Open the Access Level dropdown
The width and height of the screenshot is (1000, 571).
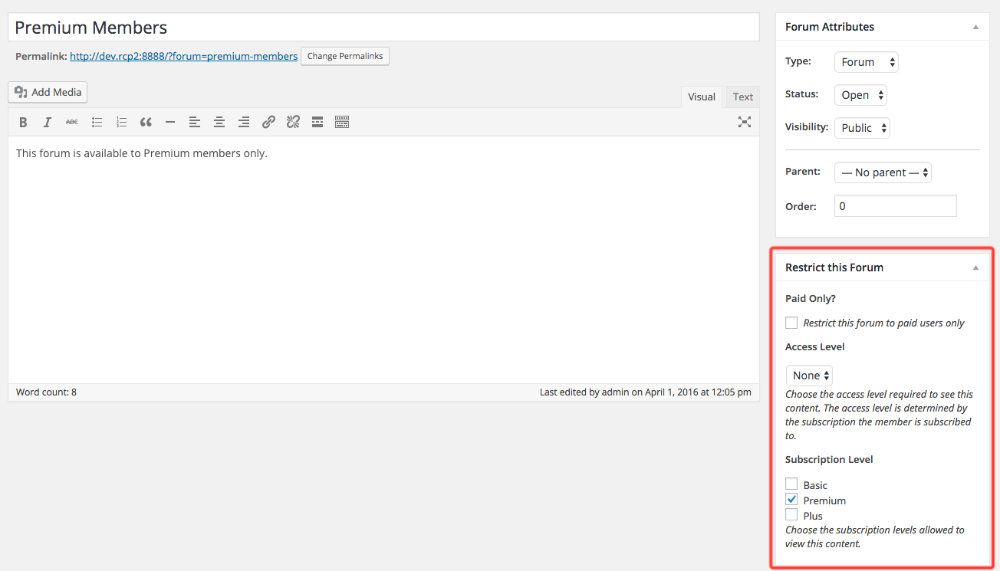(809, 376)
